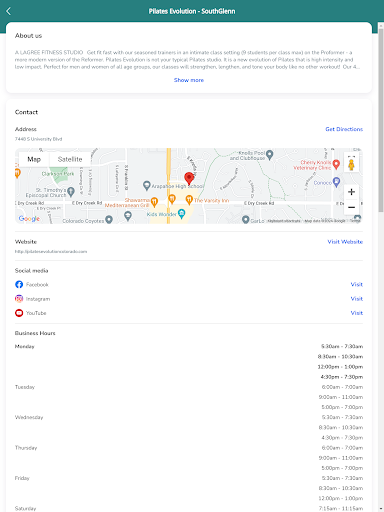Visit the Facebook page link
The width and height of the screenshot is (384, 512).
tap(357, 284)
